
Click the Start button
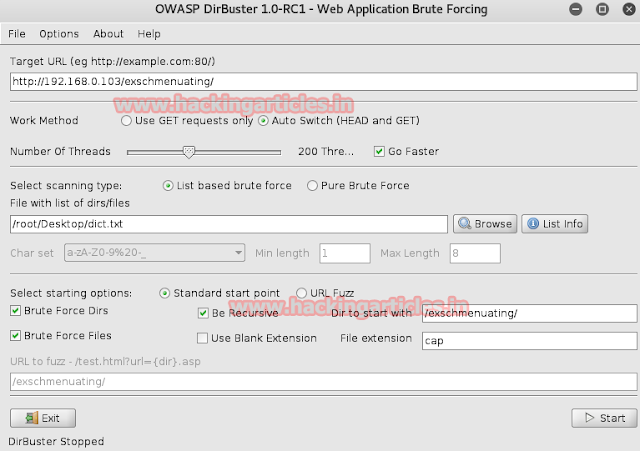pyautogui.click(x=604, y=418)
